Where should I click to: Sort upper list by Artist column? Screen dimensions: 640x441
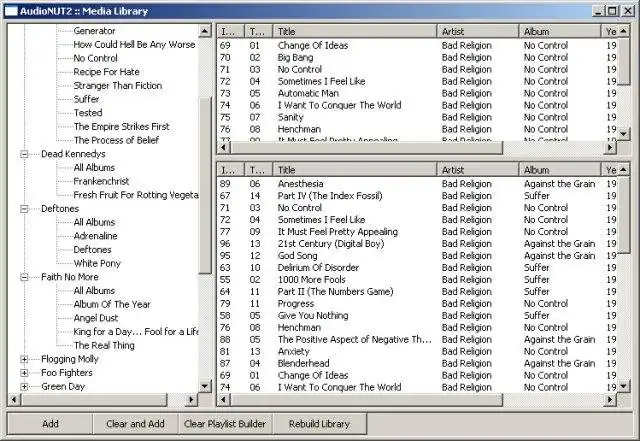pyautogui.click(x=478, y=31)
